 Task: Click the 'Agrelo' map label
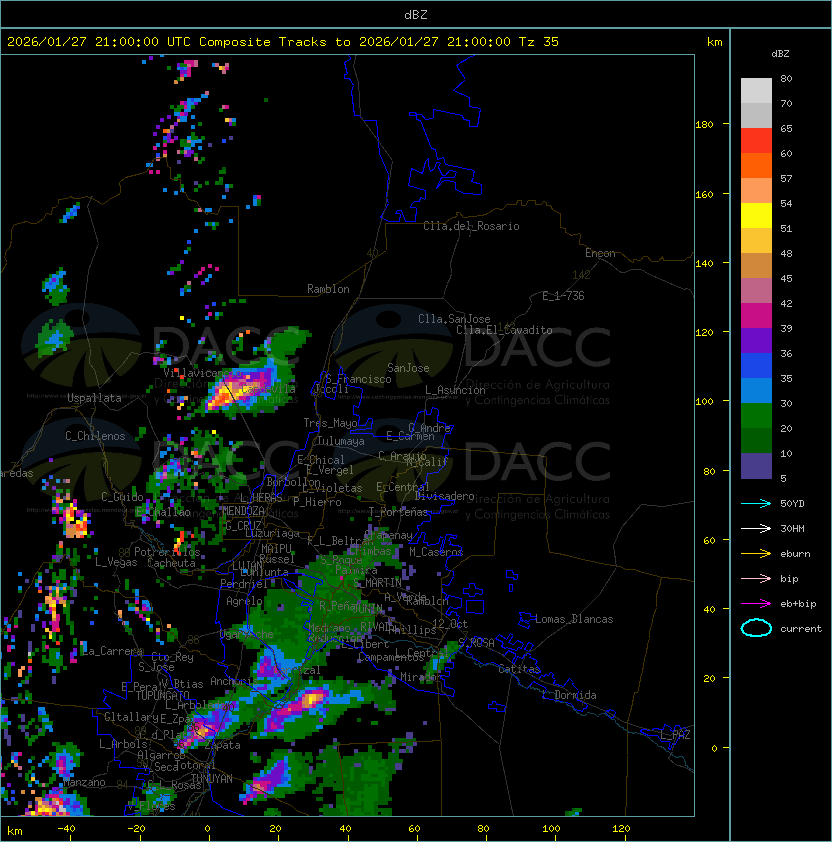tap(244, 601)
